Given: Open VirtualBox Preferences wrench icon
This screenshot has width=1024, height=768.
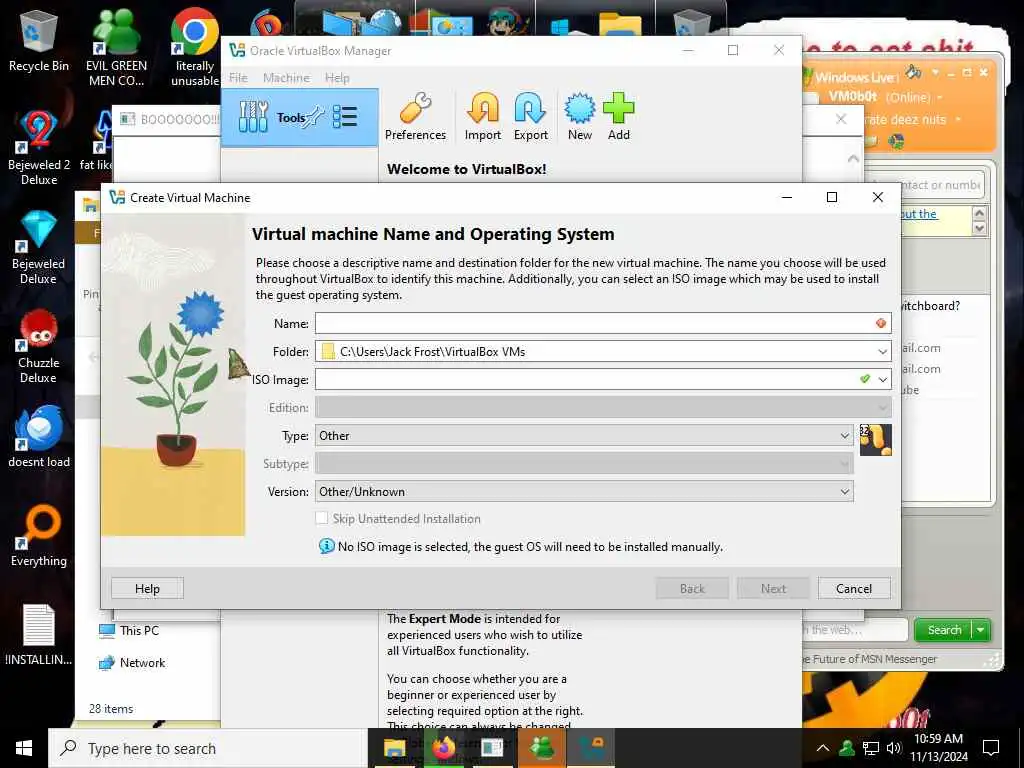Looking at the screenshot, I should point(415,116).
